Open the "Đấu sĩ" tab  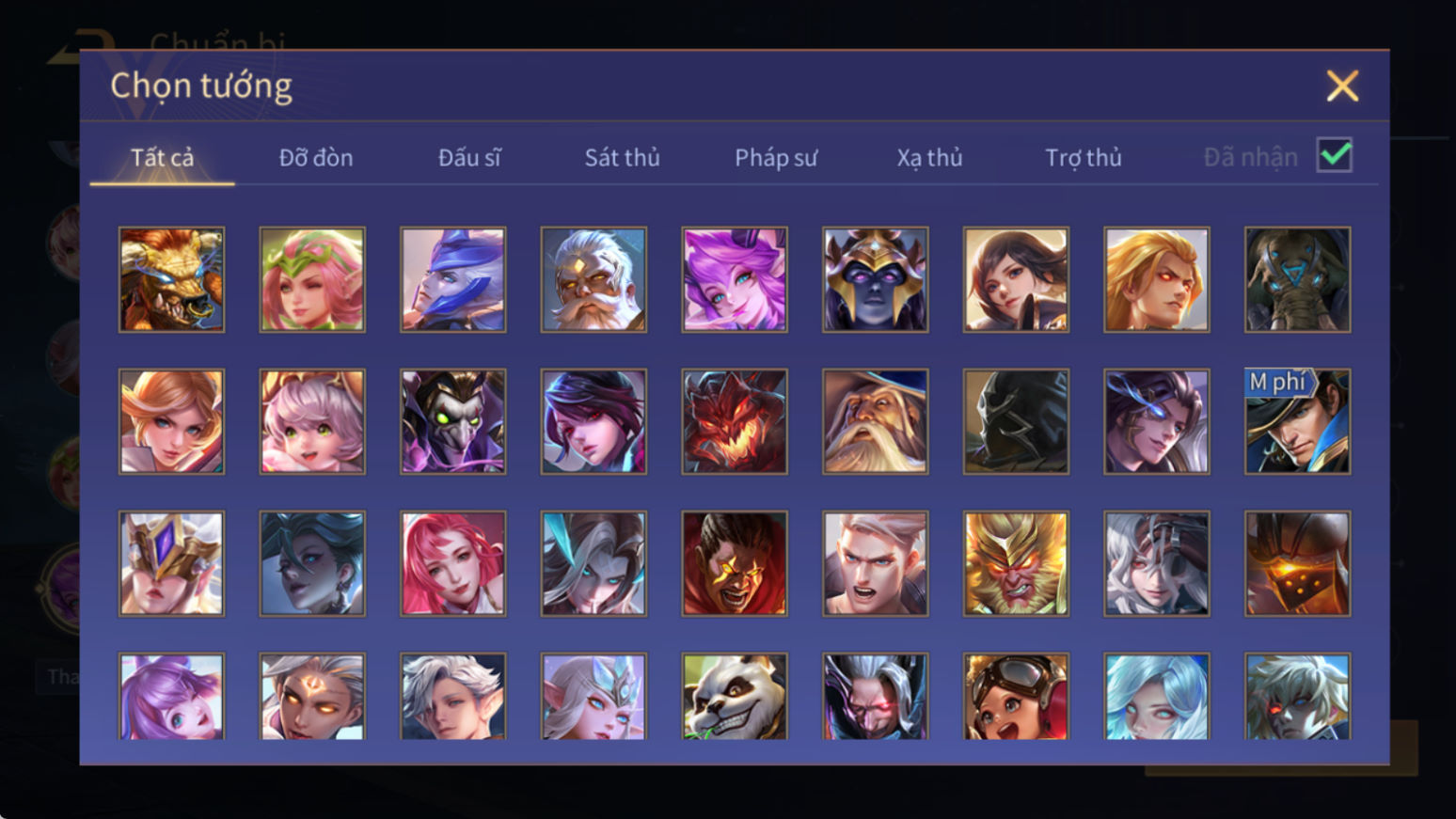point(469,158)
